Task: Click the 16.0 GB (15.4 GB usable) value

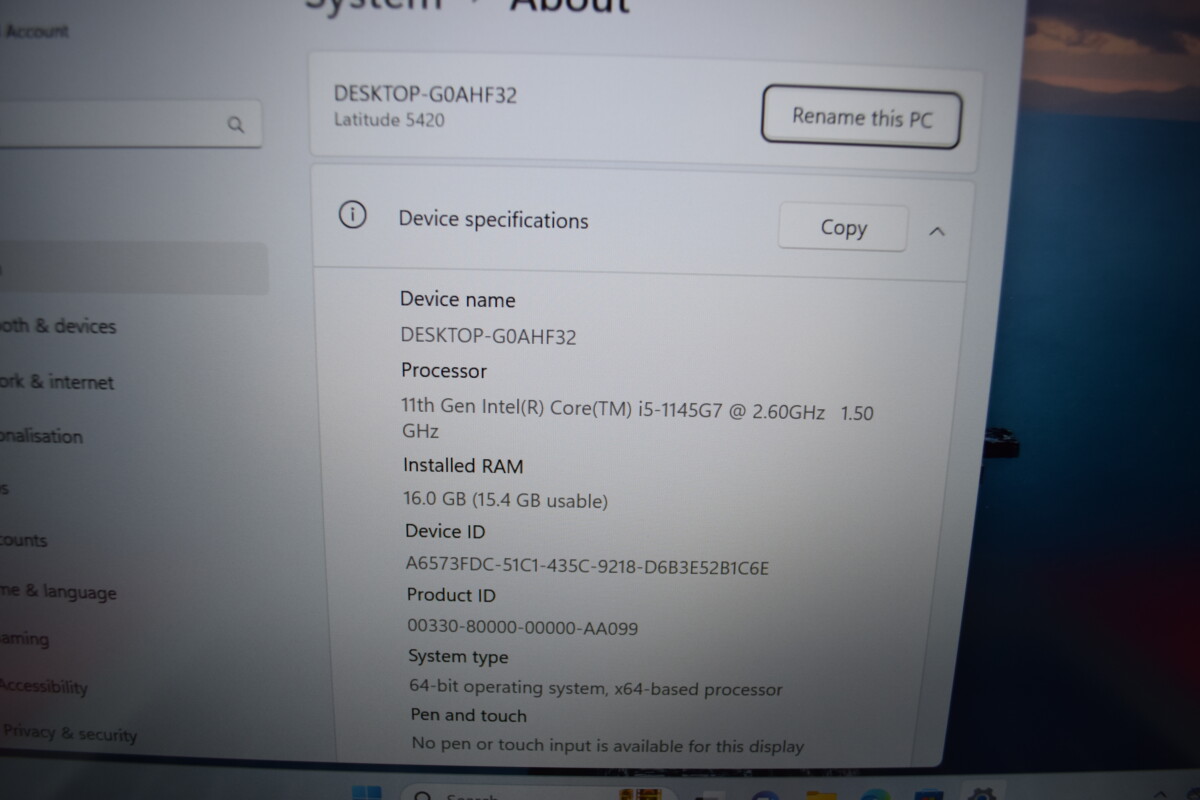Action: (x=505, y=499)
